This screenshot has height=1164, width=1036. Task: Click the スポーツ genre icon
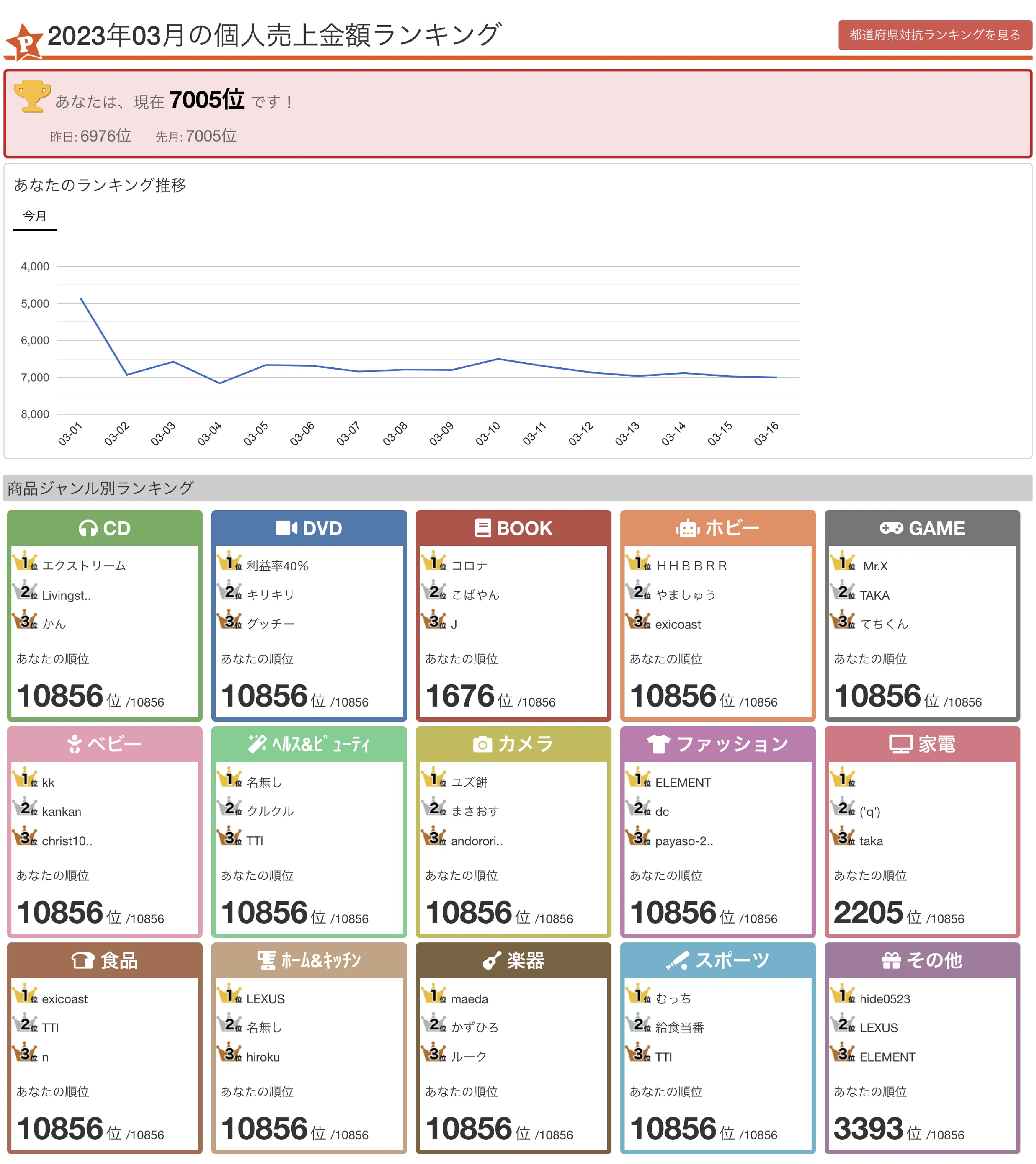click(677, 960)
